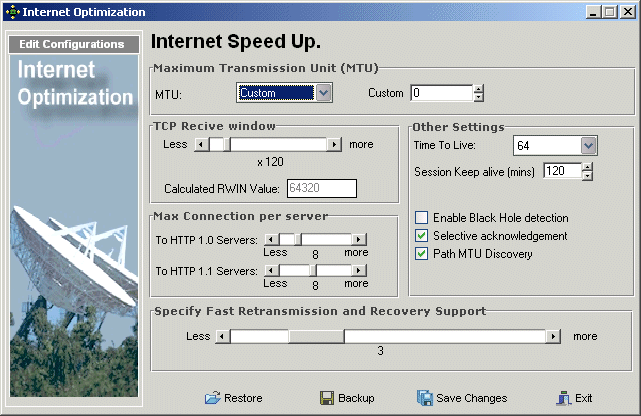Click the Restore folder icon
Image resolution: width=641 pixels, height=416 pixels.
[x=213, y=398]
